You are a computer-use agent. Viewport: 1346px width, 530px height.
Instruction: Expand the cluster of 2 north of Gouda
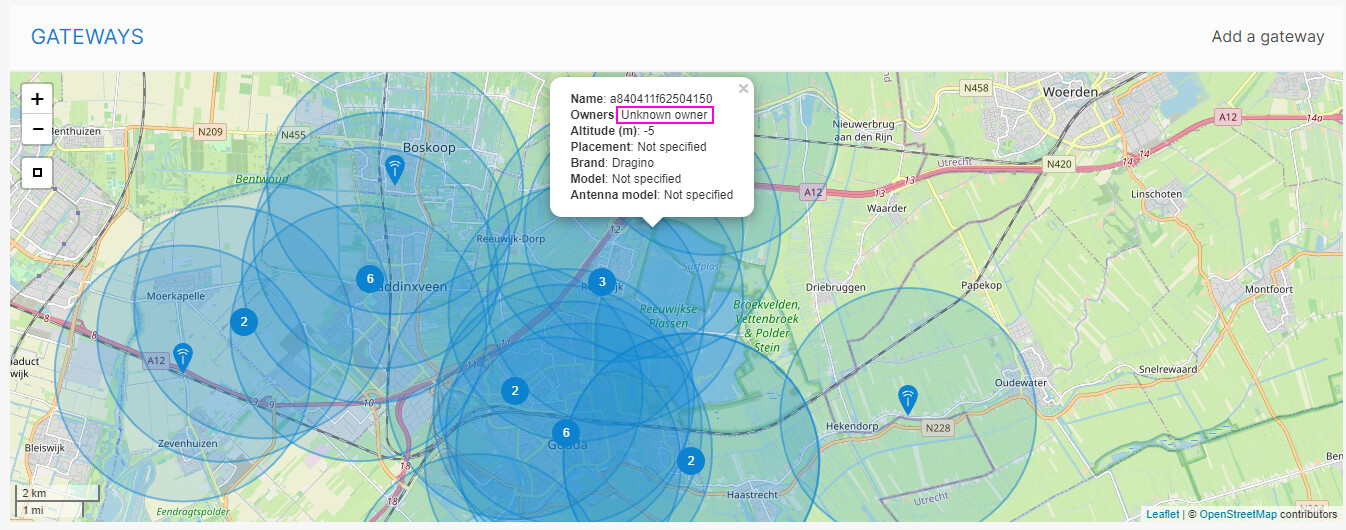(x=514, y=391)
